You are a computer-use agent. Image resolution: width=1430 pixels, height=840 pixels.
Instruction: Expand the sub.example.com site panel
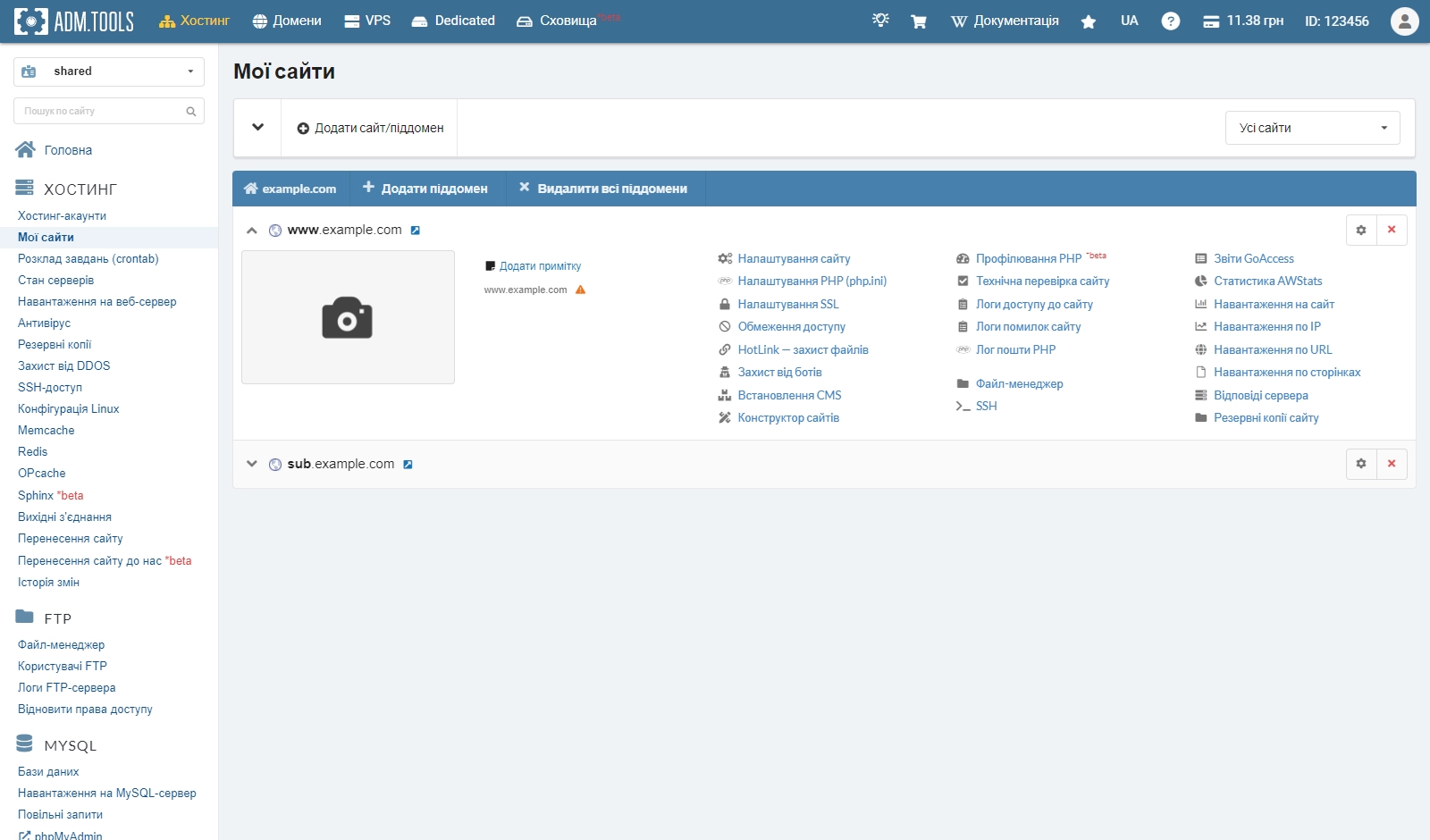point(252,464)
